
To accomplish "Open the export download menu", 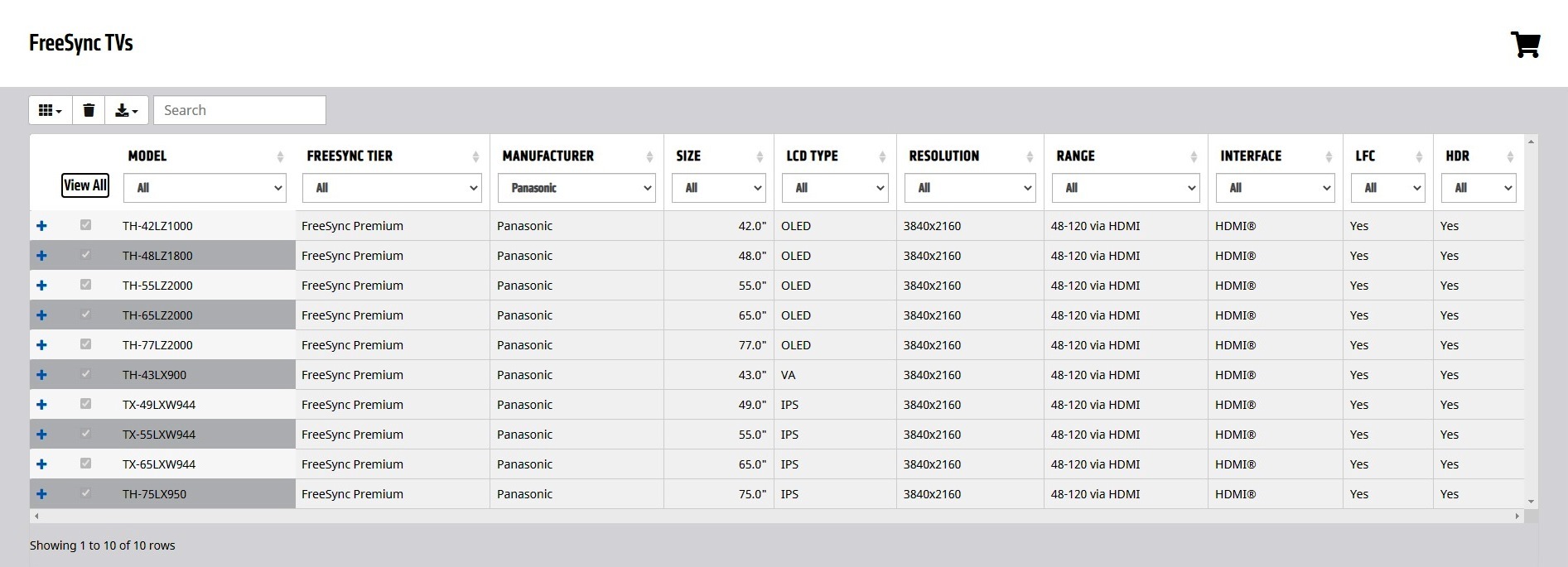I will (127, 110).
